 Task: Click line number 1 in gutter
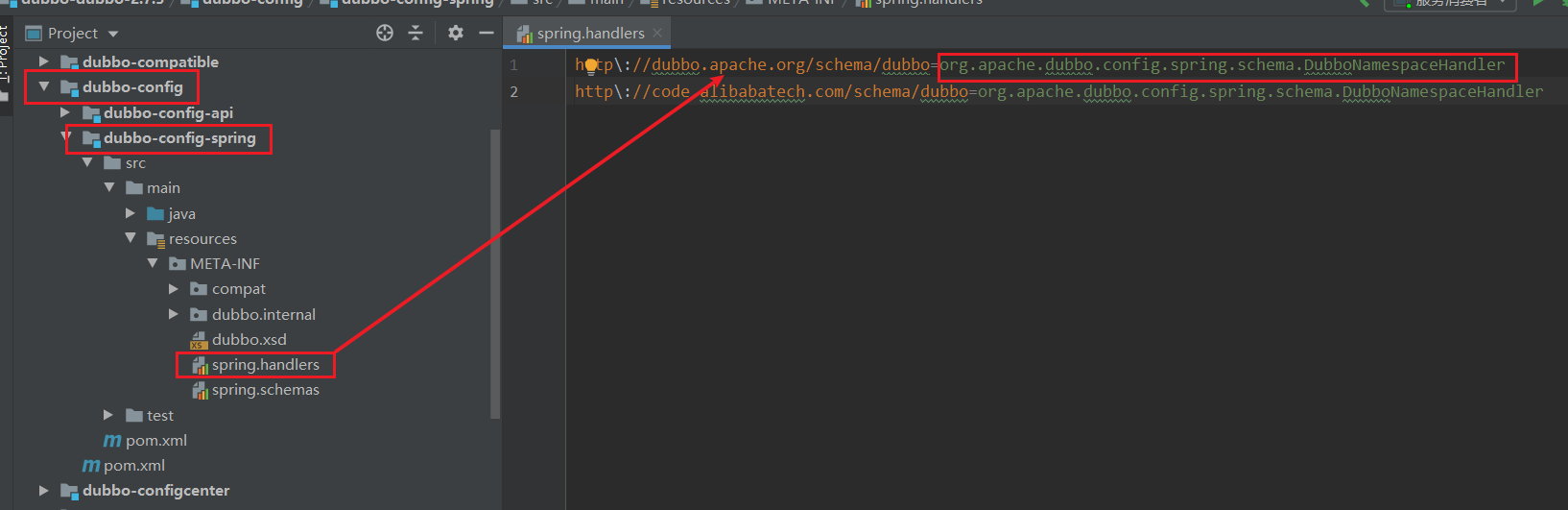pyautogui.click(x=513, y=65)
